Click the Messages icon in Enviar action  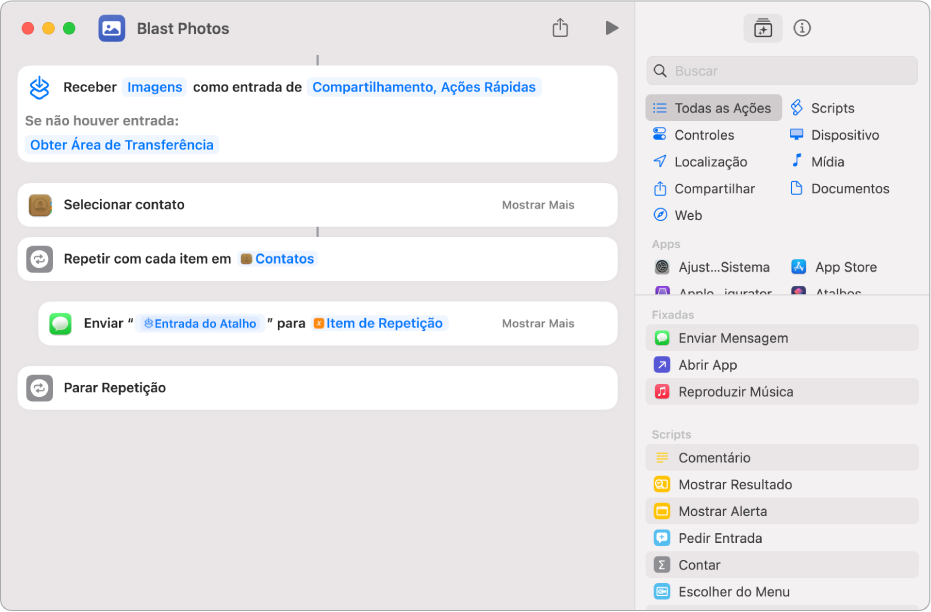(x=61, y=323)
